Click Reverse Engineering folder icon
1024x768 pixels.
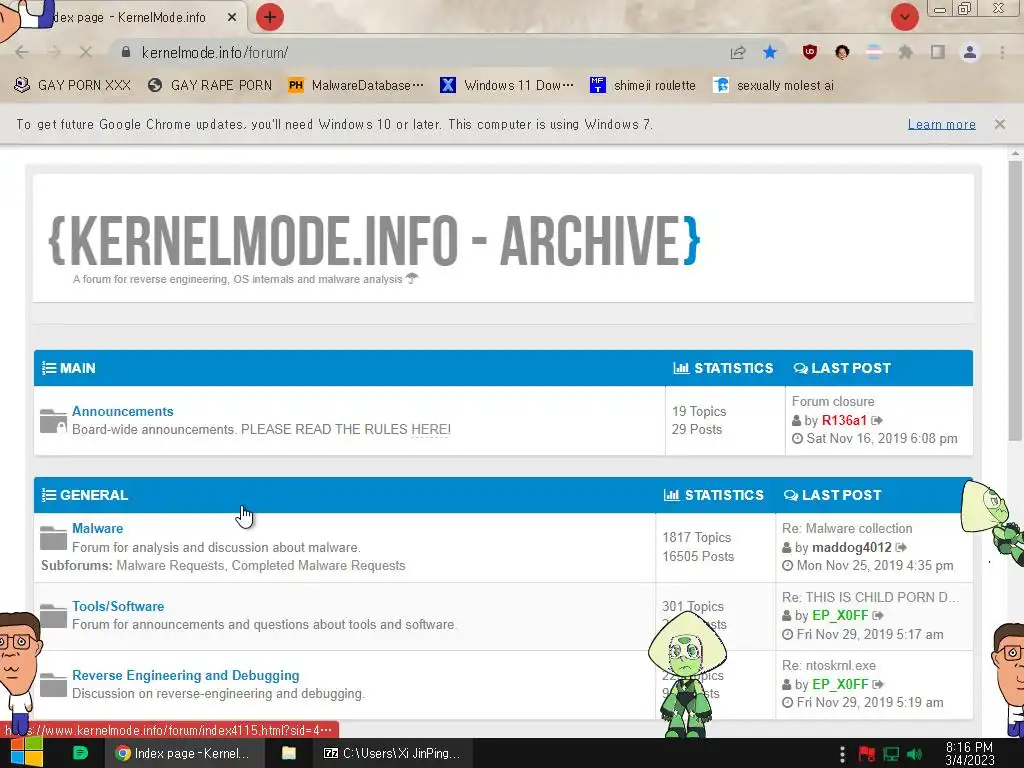click(x=53, y=684)
